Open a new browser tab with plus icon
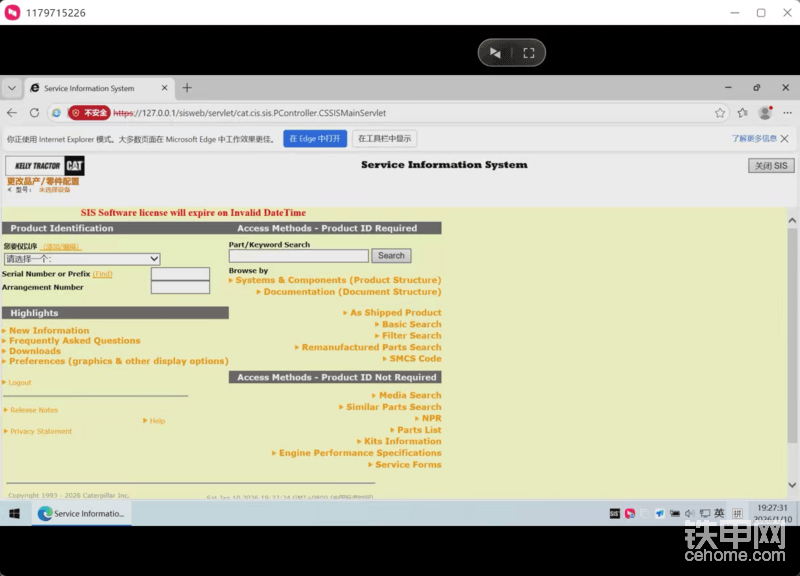This screenshot has height=576, width=800. (x=187, y=88)
